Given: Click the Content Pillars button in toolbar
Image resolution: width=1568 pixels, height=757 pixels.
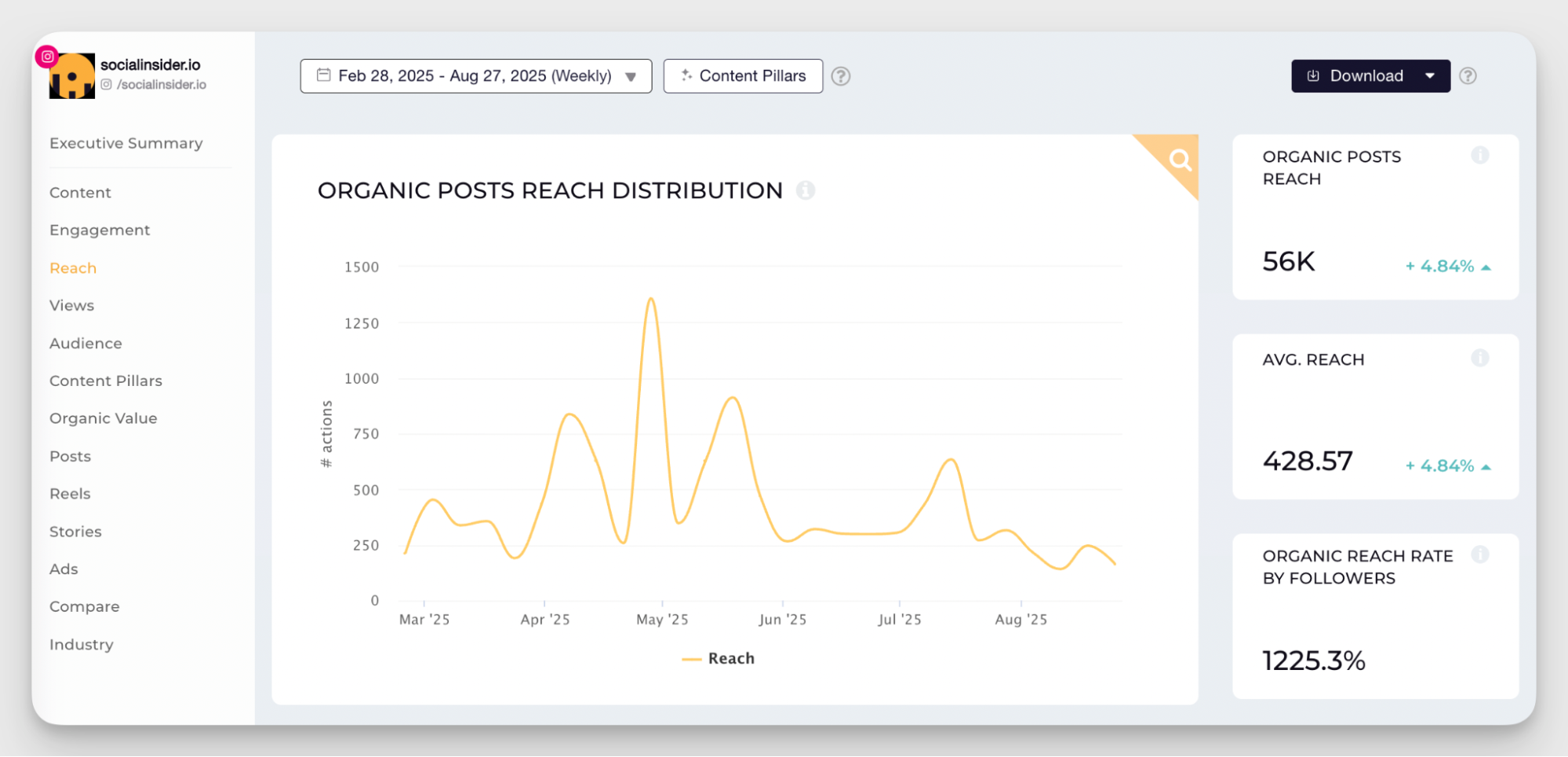Looking at the screenshot, I should point(743,76).
